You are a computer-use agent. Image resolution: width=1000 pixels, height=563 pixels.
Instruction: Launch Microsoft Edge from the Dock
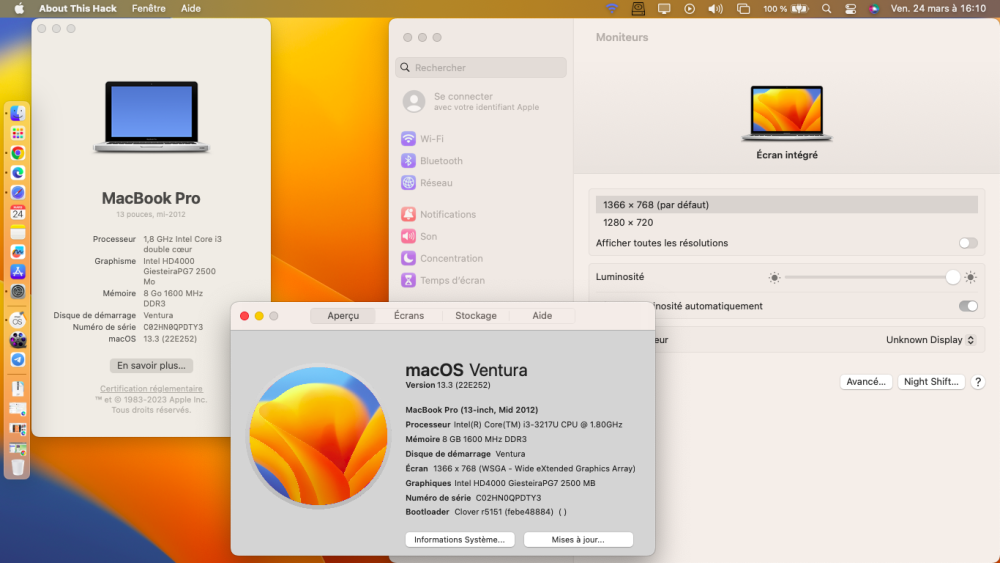18,173
